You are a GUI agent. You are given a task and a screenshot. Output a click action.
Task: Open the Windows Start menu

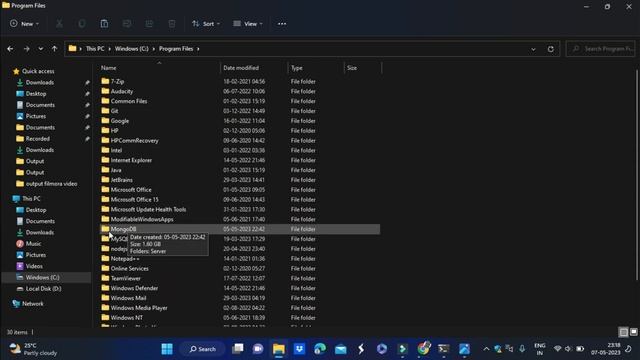coord(167,349)
